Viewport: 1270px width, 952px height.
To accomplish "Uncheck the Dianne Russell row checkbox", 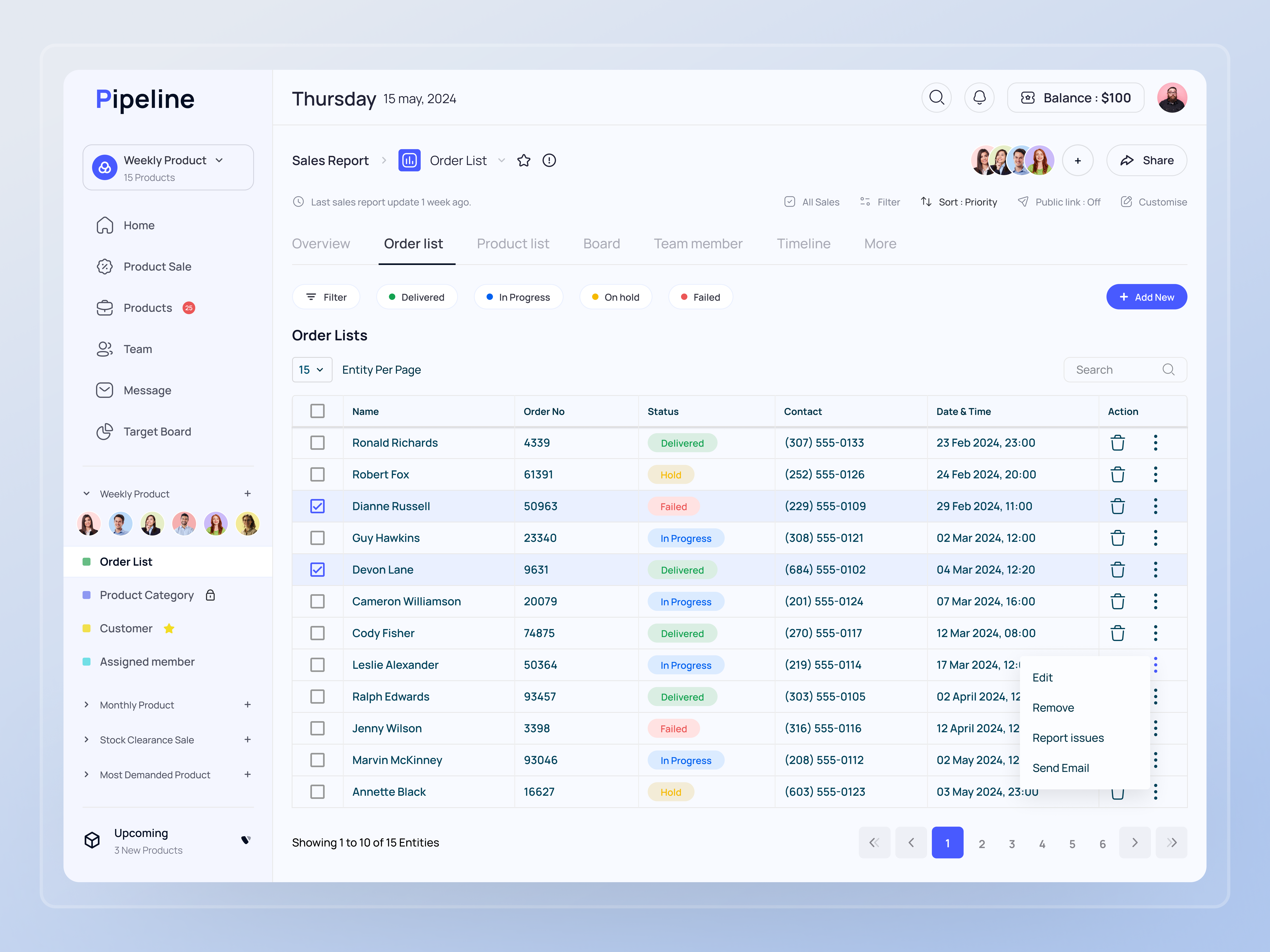I will pyautogui.click(x=317, y=506).
